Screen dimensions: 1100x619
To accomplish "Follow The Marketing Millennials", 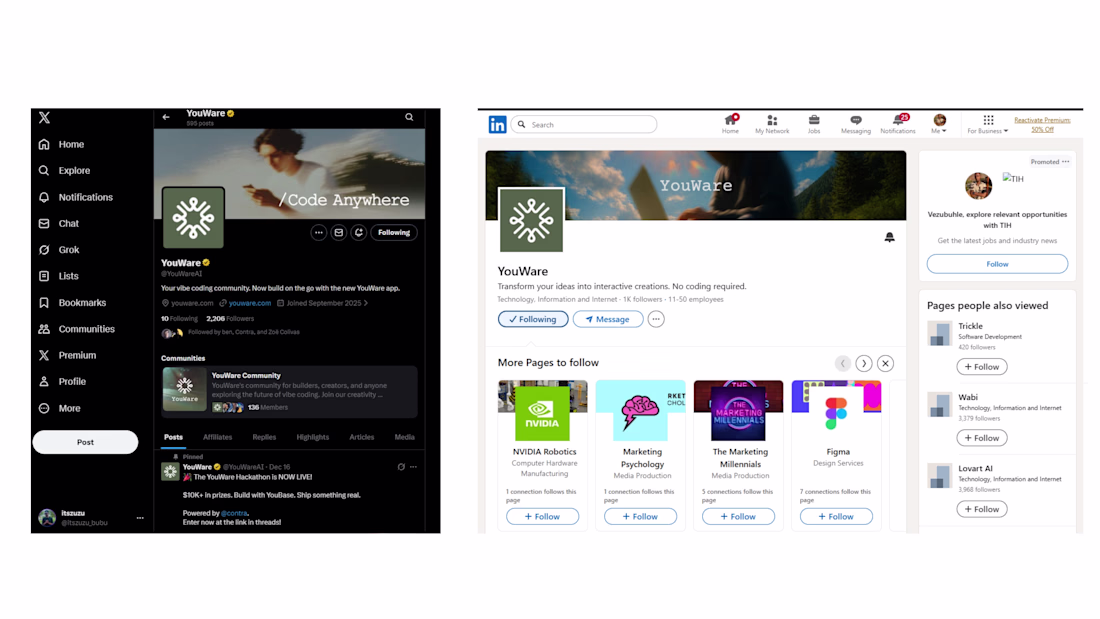I will click(738, 517).
